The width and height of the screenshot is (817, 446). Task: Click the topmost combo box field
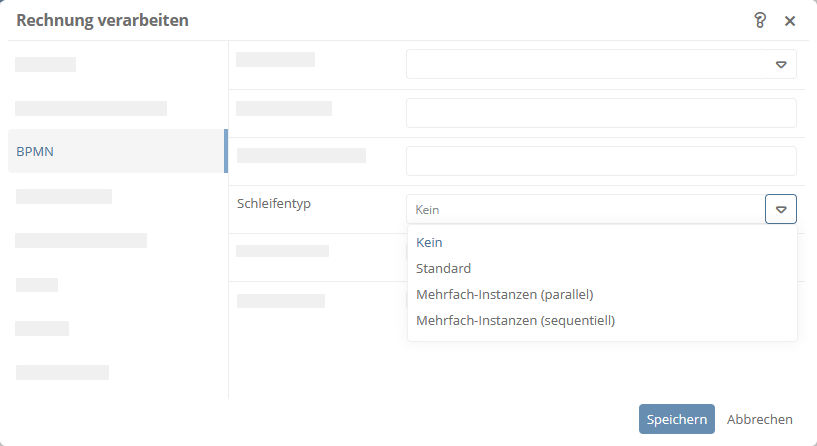pos(586,64)
